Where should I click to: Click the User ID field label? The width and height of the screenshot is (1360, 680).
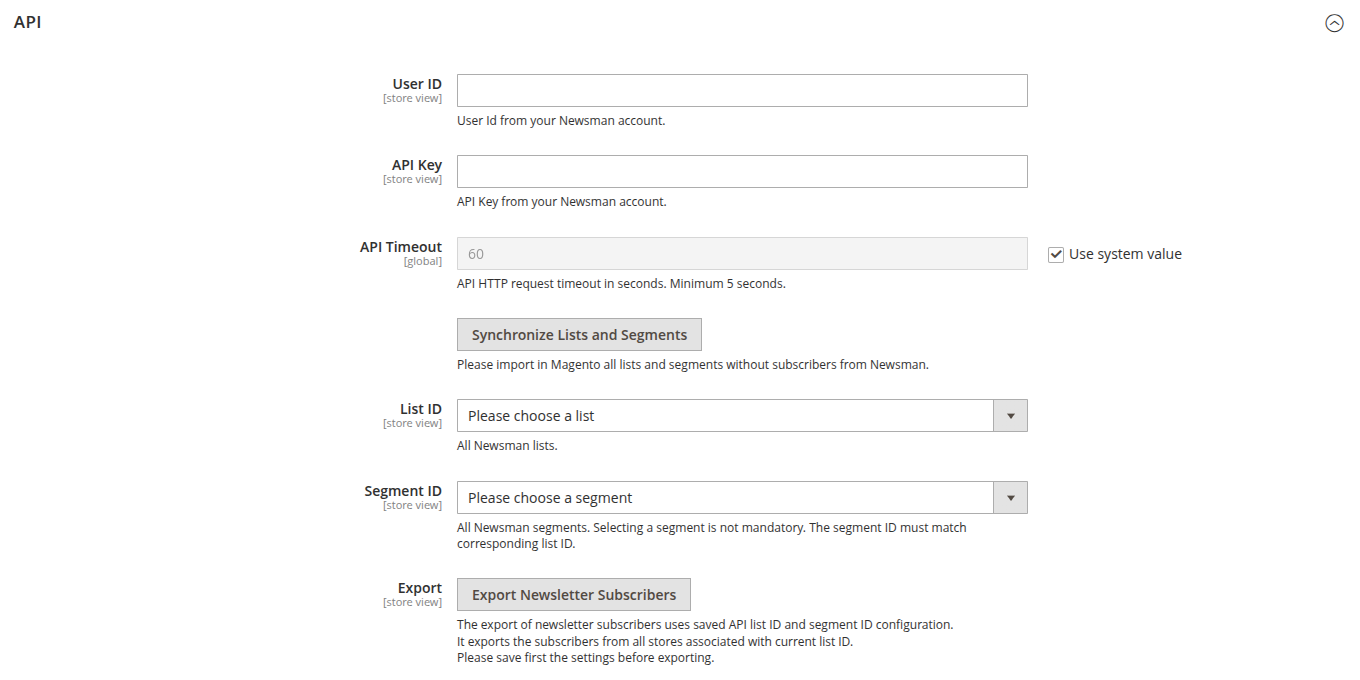point(416,84)
